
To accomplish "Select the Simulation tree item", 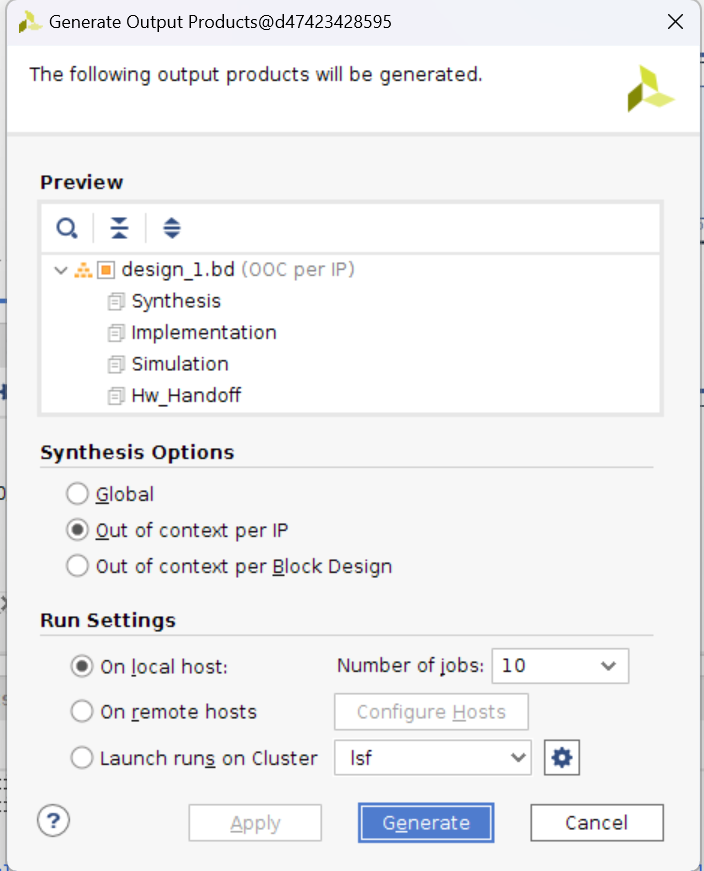I will tap(180, 364).
